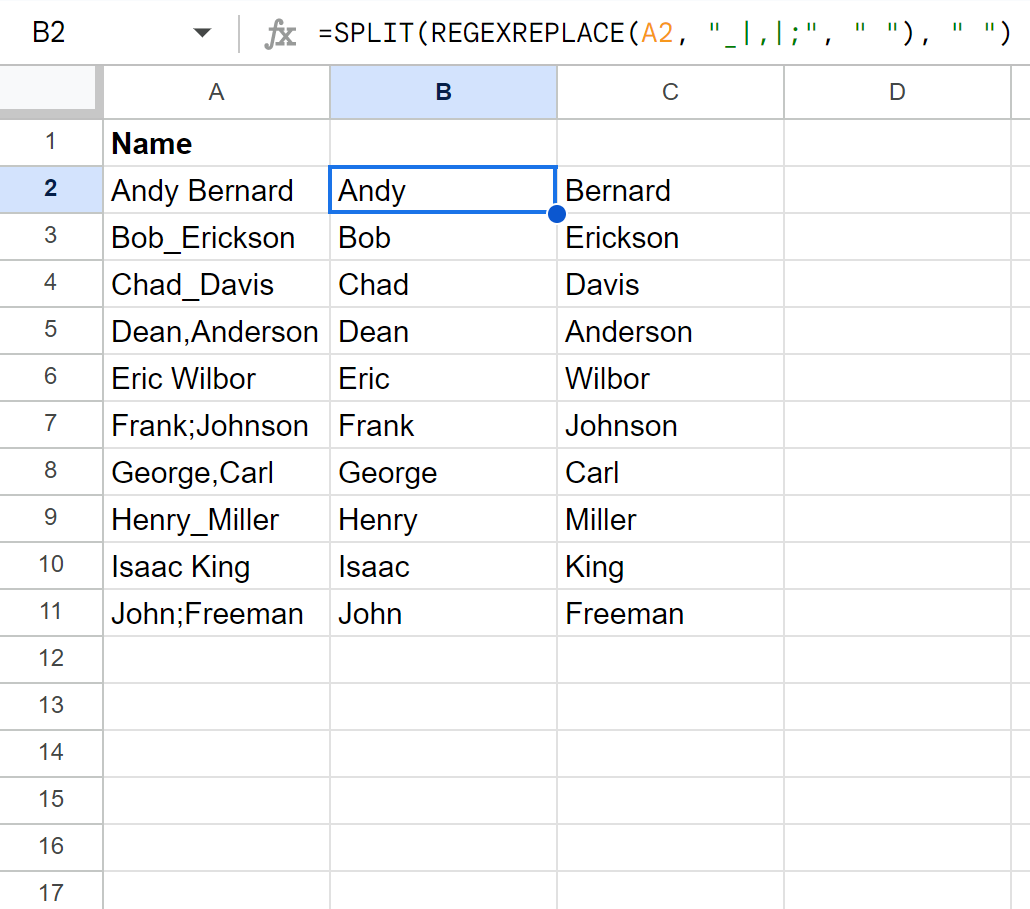
Task: Click the 'Name' header cell
Action: click(x=216, y=143)
